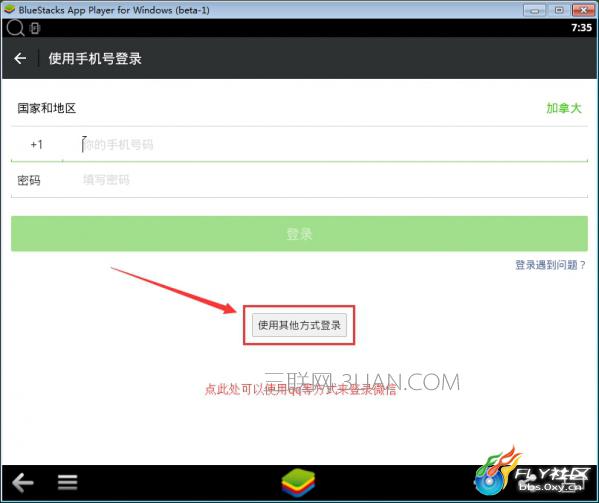Click the phone device icon beside search
Screen dimensions: 599x503
[x=35, y=28]
